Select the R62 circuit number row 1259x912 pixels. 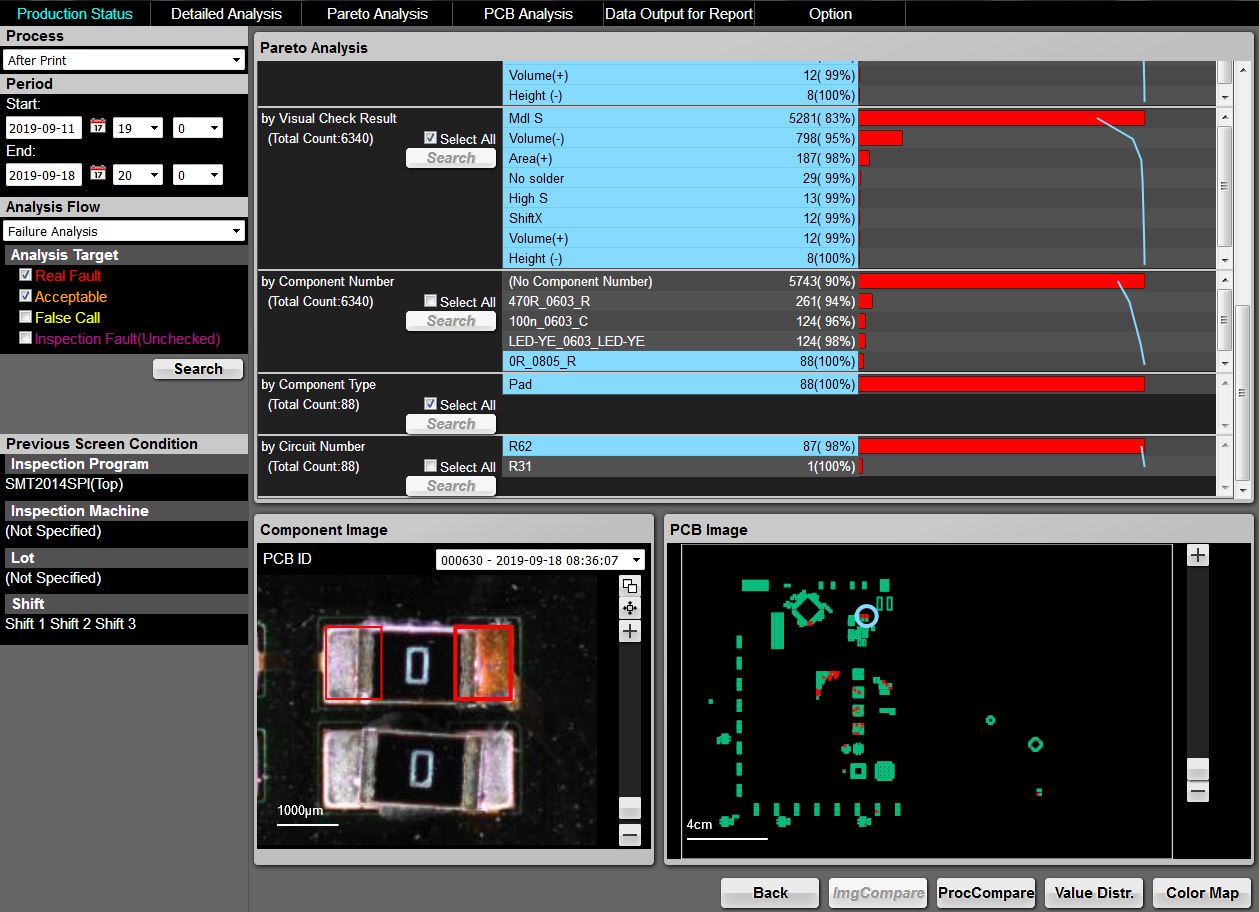click(x=680, y=446)
